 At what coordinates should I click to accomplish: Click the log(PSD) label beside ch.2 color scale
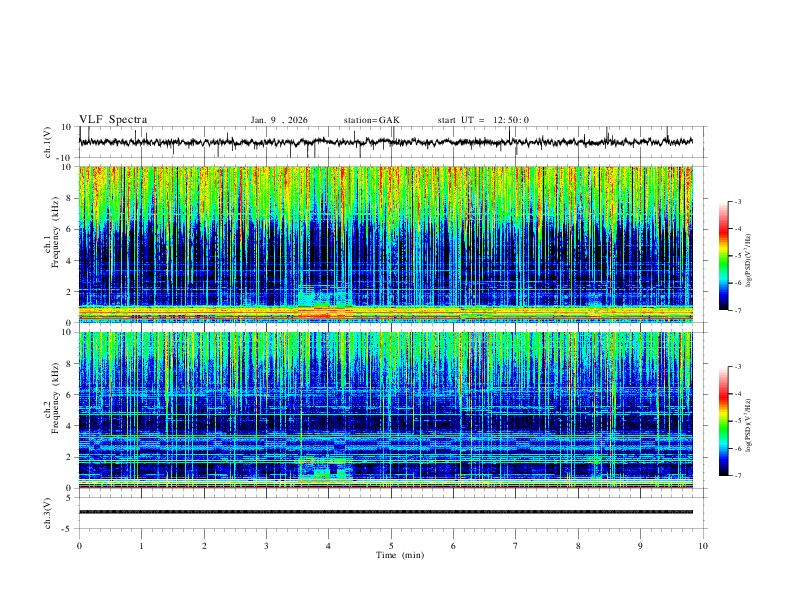[749, 425]
